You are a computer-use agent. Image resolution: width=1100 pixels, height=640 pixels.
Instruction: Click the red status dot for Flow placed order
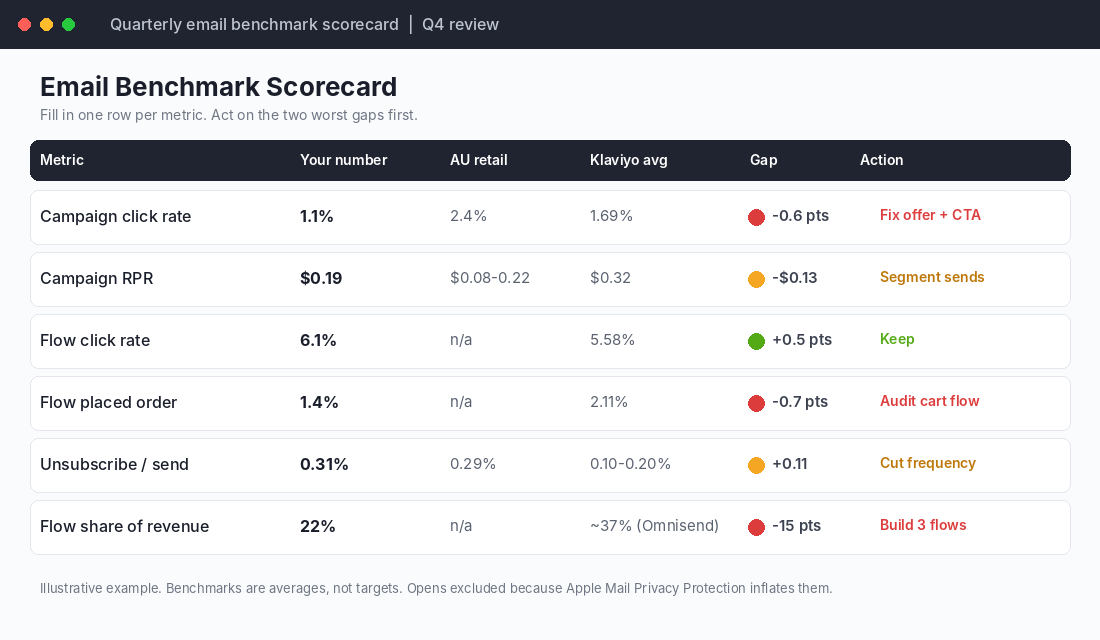[x=756, y=404]
